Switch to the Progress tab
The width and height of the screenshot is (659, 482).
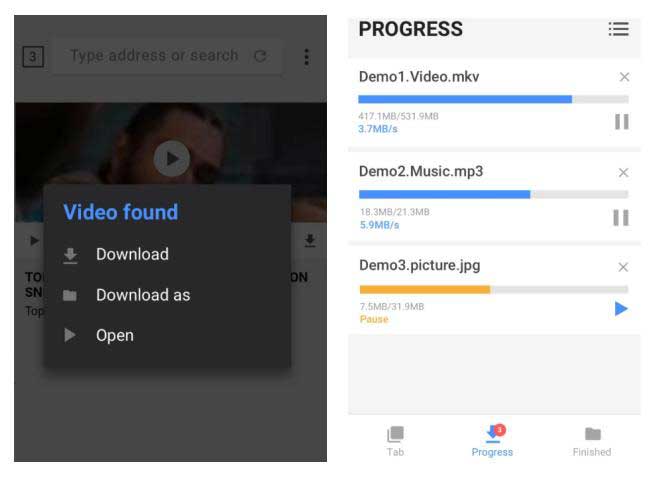click(492, 440)
